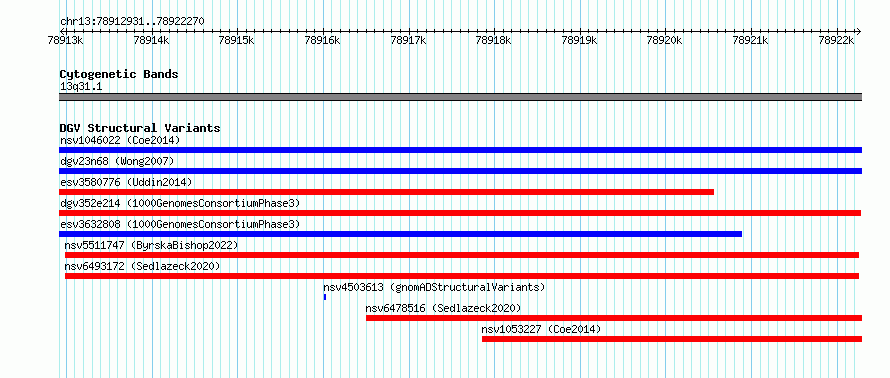Open the nsv5511747 (ByrskaBishop2022) label

click(x=151, y=245)
